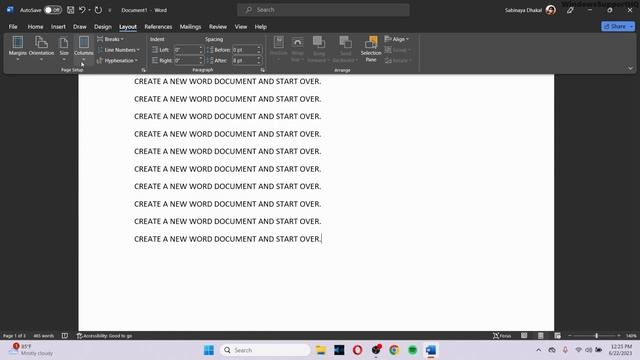Edit the Indent Left field
The height and width of the screenshot is (360, 640).
coord(188,50)
